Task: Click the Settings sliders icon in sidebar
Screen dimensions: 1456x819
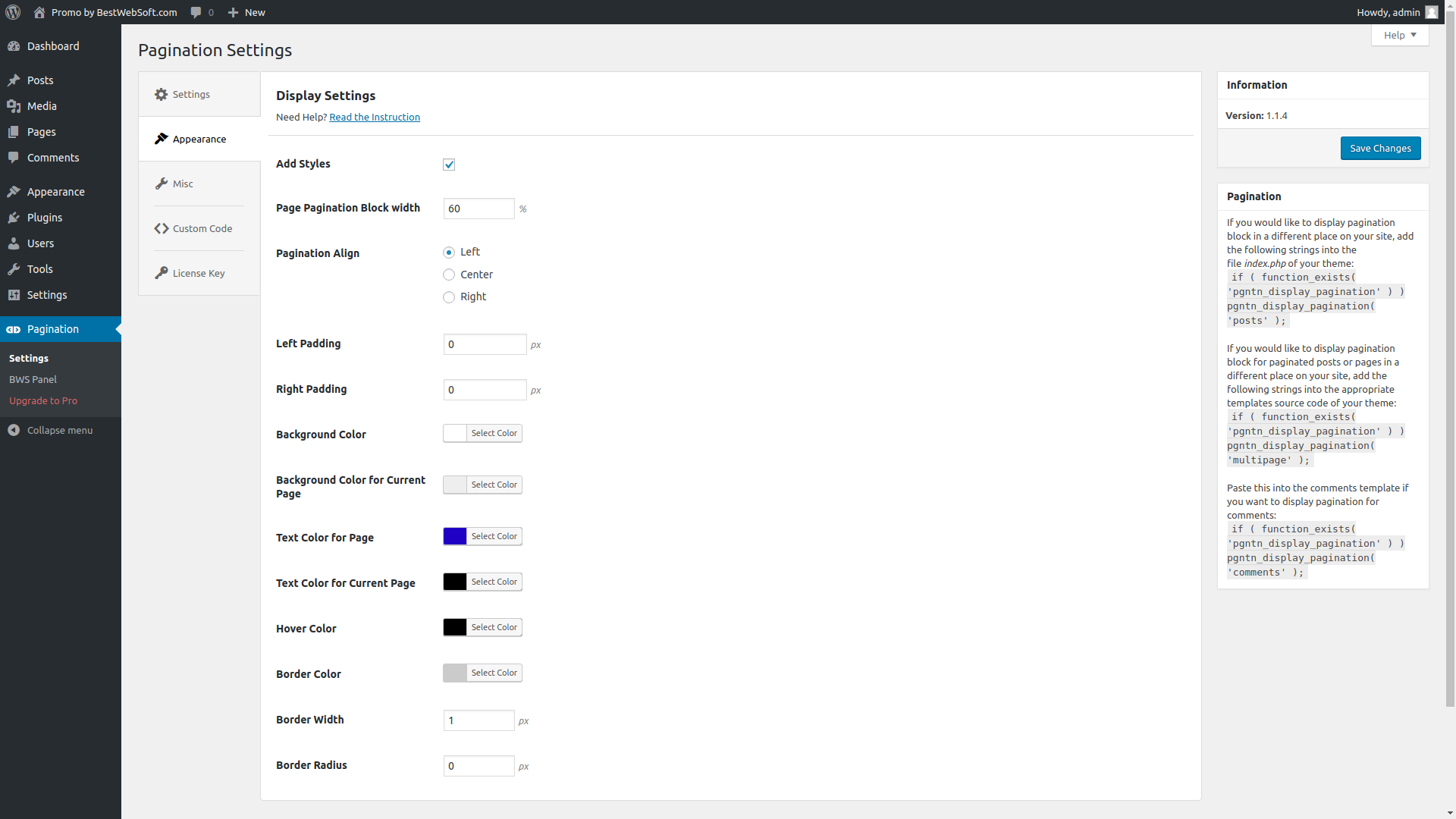Action: tap(14, 295)
